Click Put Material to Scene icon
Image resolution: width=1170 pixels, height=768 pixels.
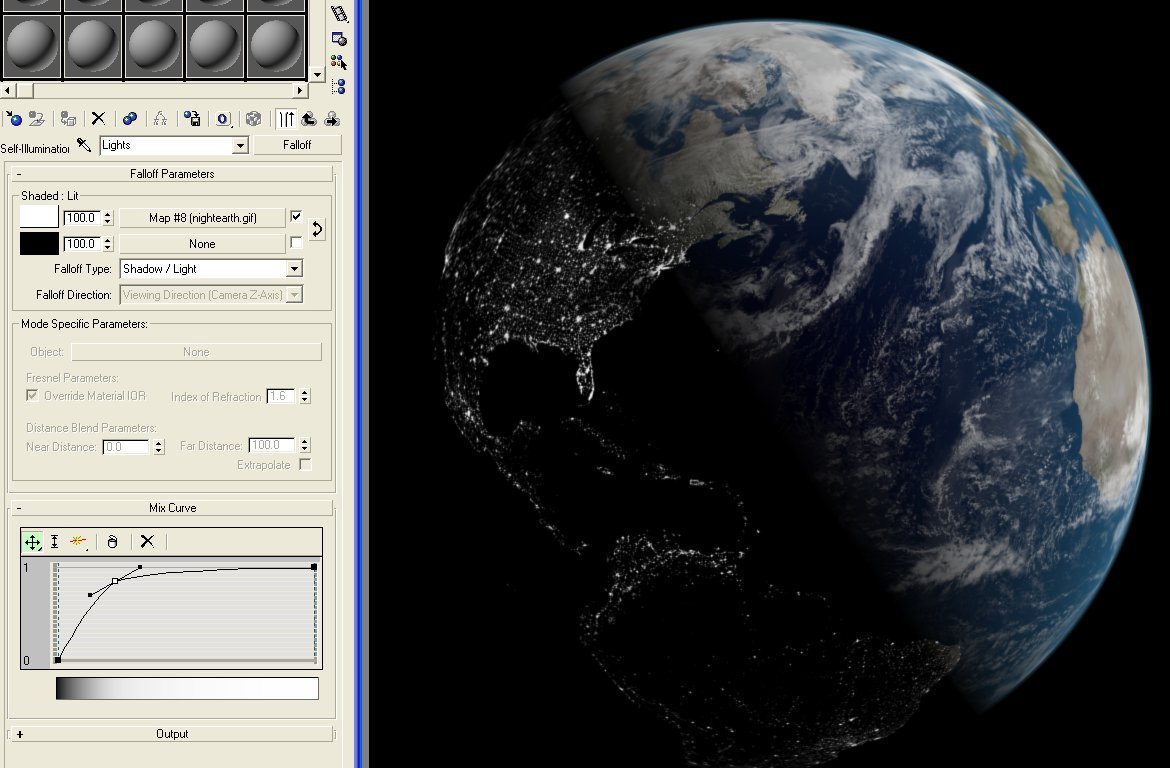37,119
